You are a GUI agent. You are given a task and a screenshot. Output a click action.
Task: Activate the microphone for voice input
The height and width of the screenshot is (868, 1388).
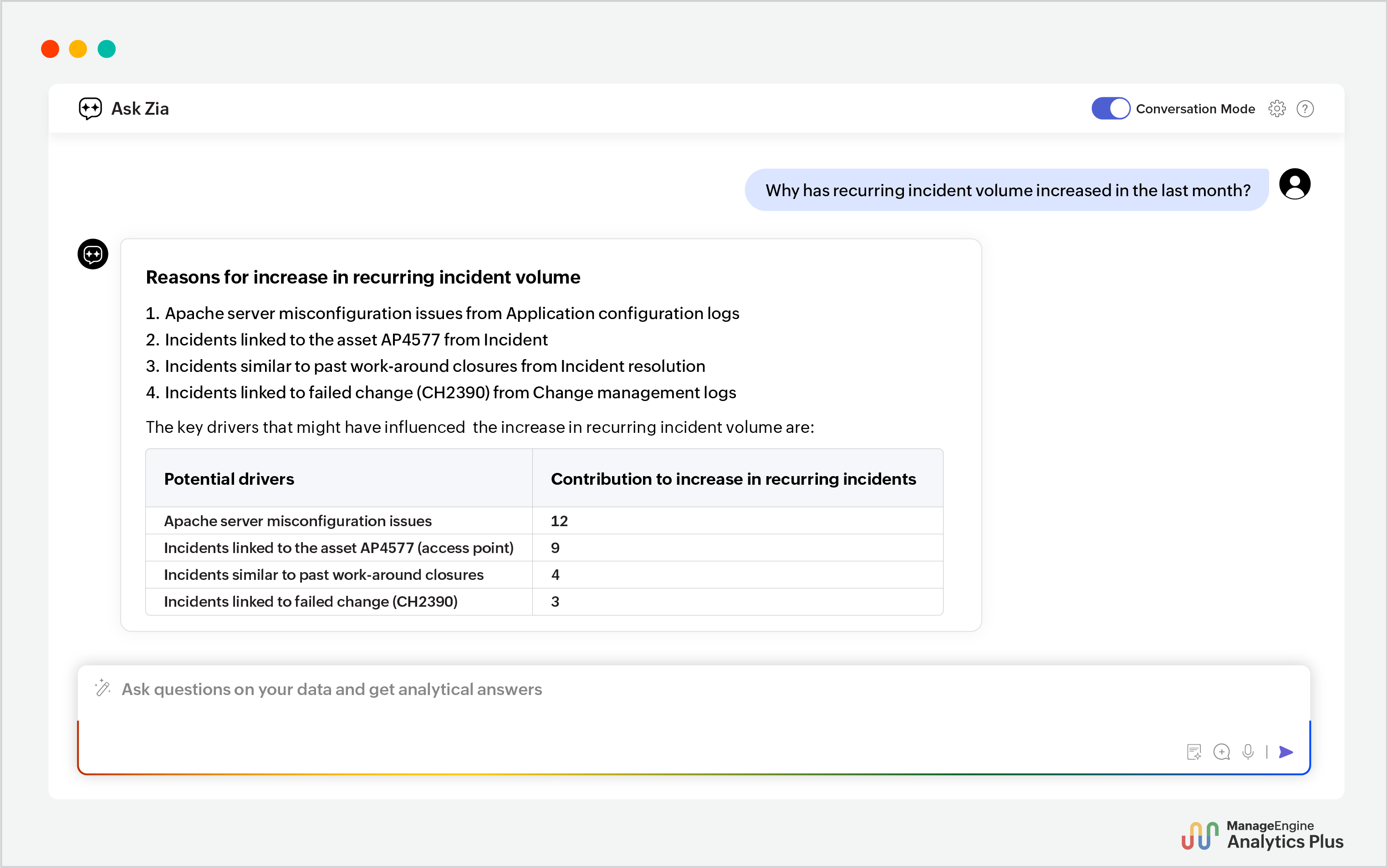coord(1248,751)
